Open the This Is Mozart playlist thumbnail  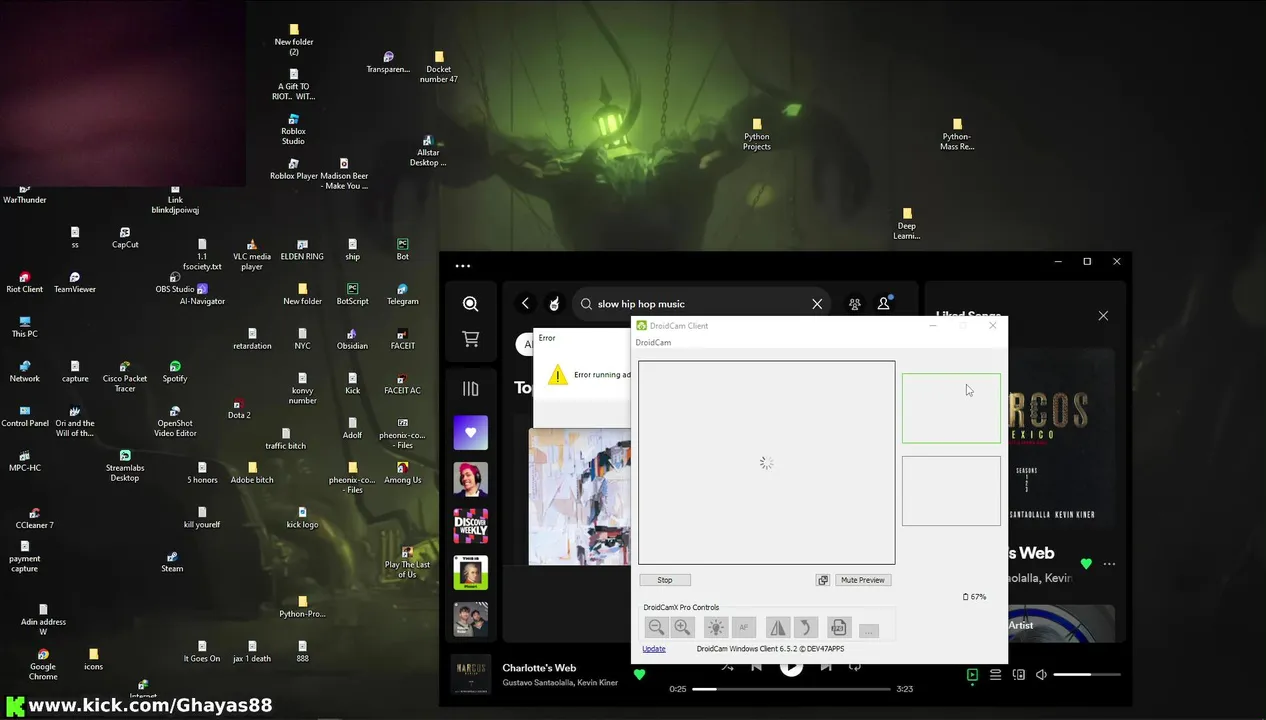click(471, 573)
